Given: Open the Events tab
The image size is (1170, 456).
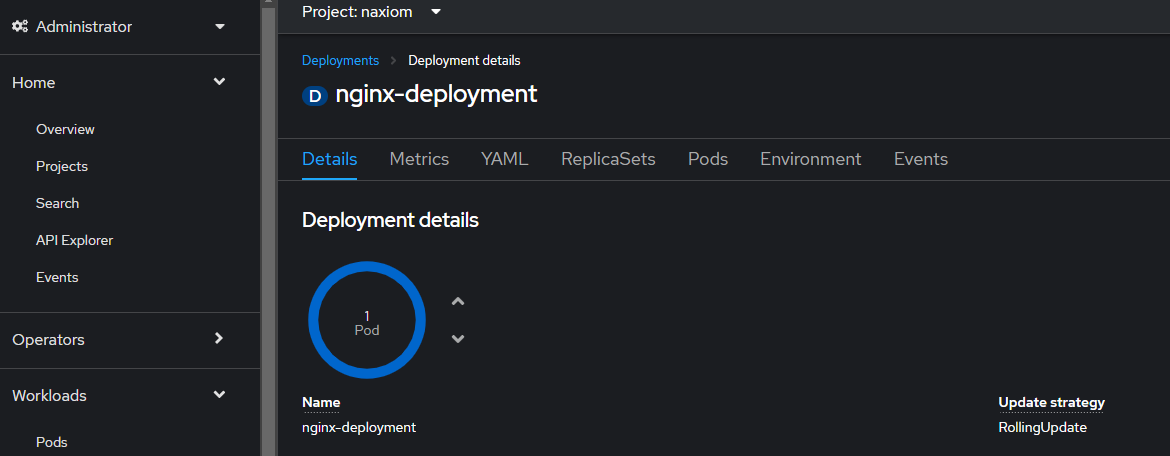Looking at the screenshot, I should click(x=921, y=159).
